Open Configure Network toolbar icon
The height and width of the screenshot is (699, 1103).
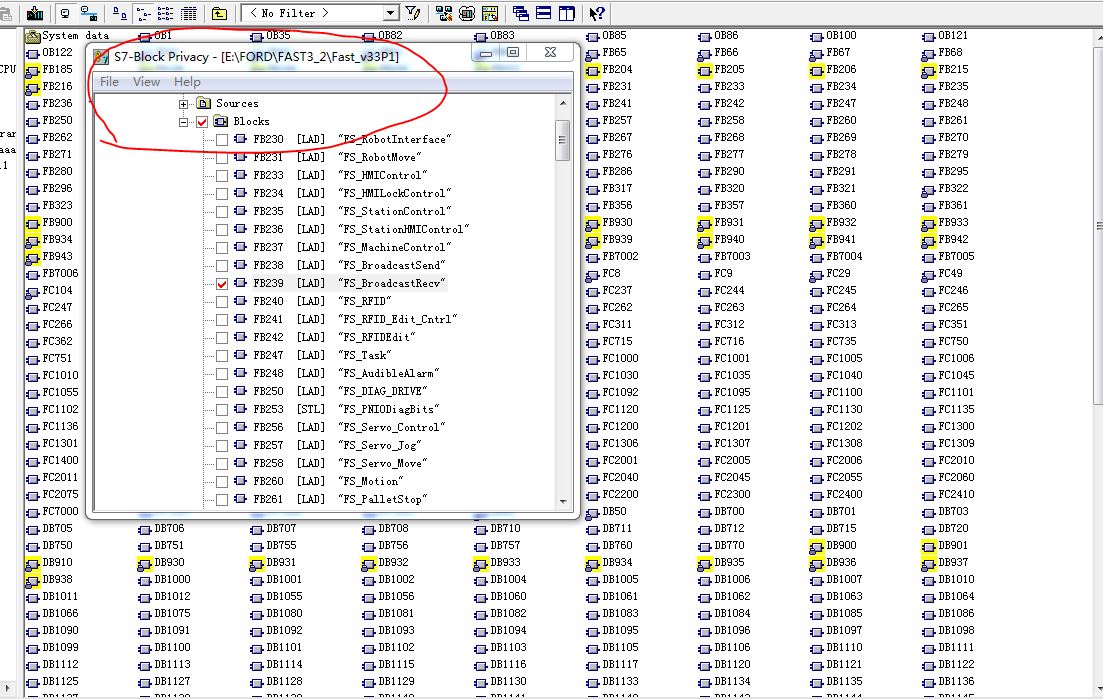(444, 13)
